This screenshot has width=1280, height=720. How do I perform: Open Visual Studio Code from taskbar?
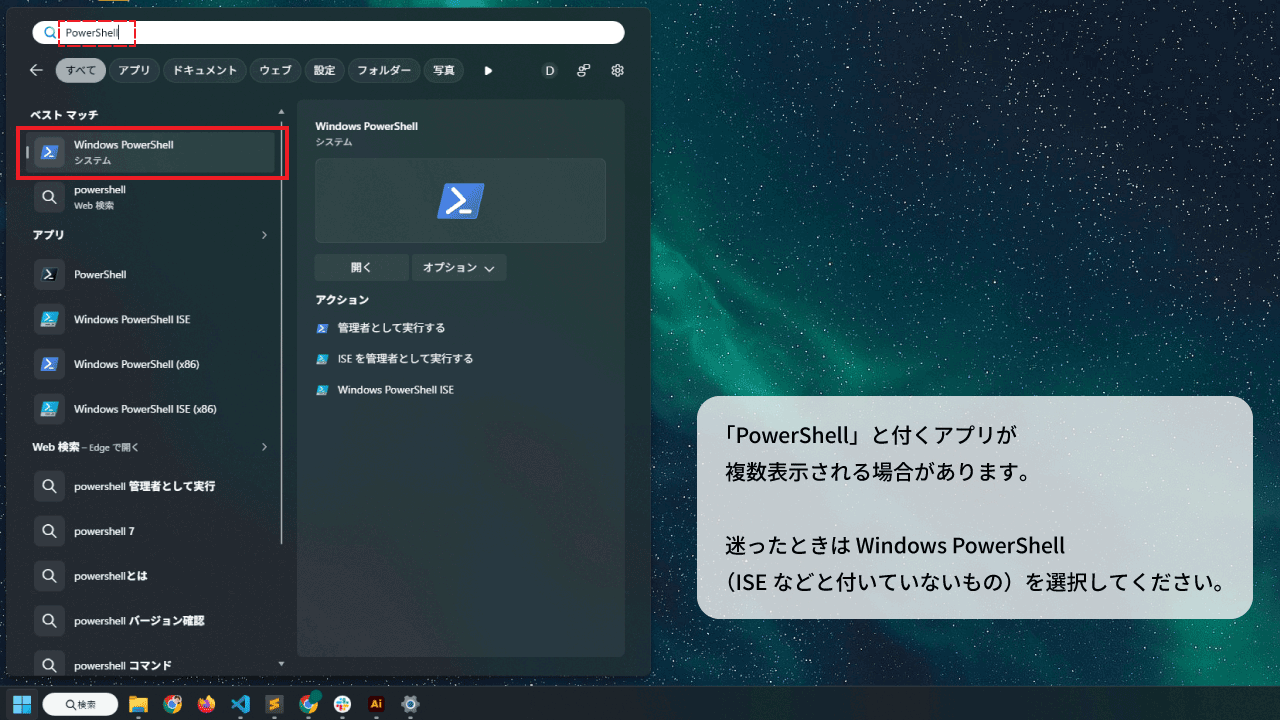click(240, 704)
